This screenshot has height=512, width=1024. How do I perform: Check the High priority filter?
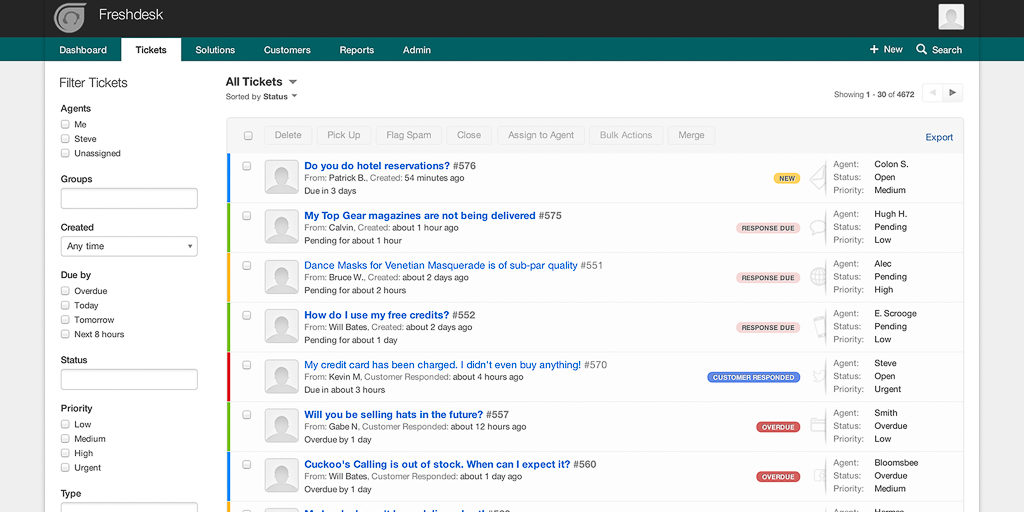pyautogui.click(x=65, y=453)
